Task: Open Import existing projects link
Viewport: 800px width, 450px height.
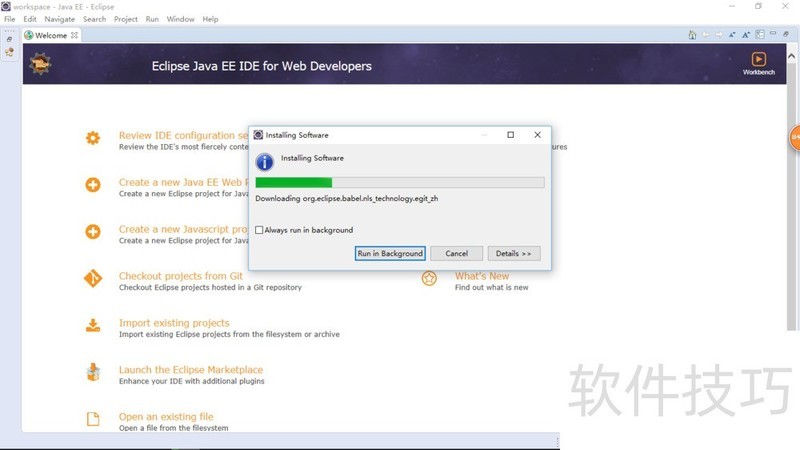Action: (x=174, y=323)
